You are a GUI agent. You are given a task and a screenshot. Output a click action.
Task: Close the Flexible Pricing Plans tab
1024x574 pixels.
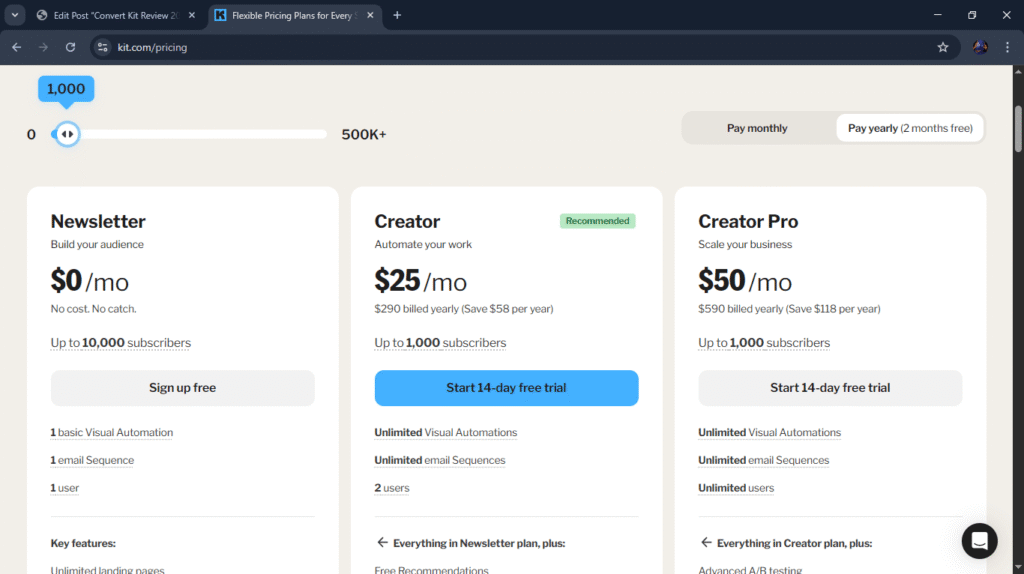point(370,15)
